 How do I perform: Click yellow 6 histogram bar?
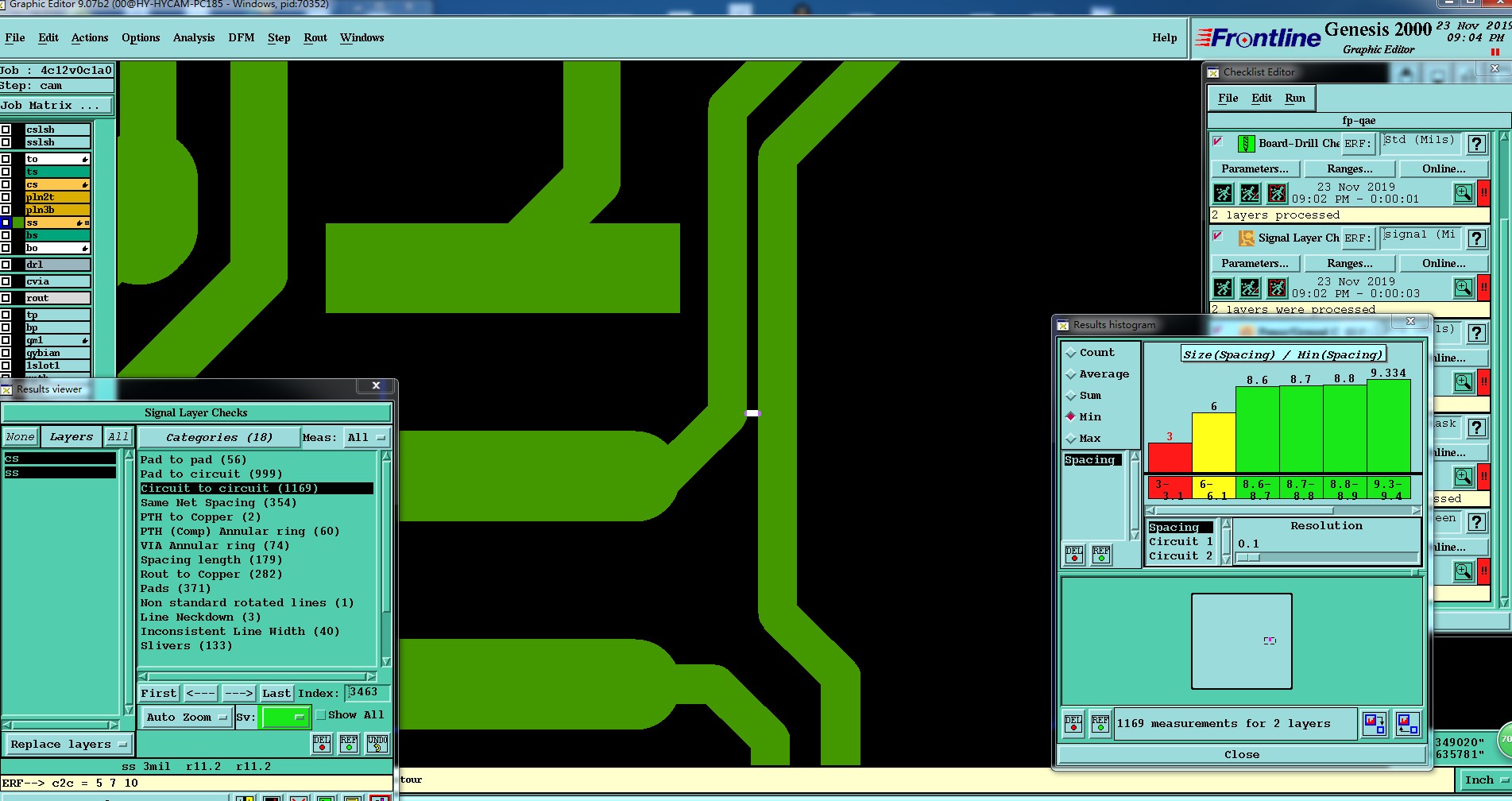(1213, 442)
